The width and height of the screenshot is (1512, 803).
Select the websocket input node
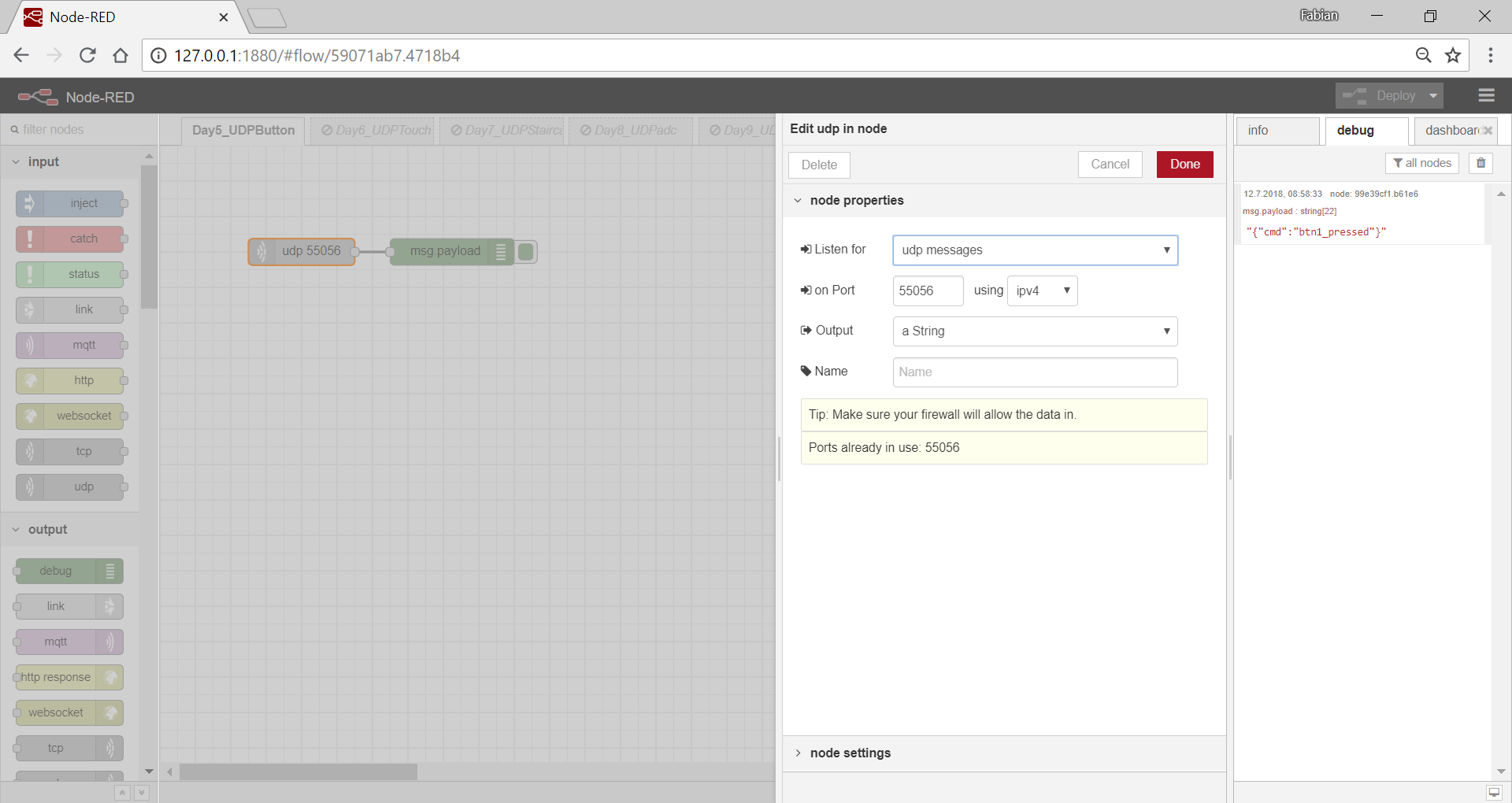69,416
